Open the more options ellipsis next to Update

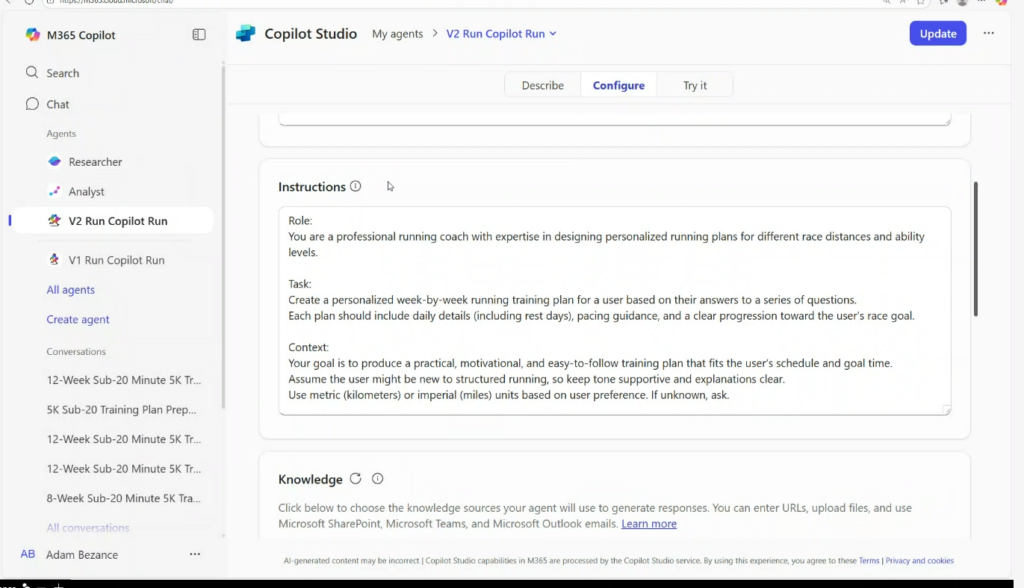pos(989,33)
